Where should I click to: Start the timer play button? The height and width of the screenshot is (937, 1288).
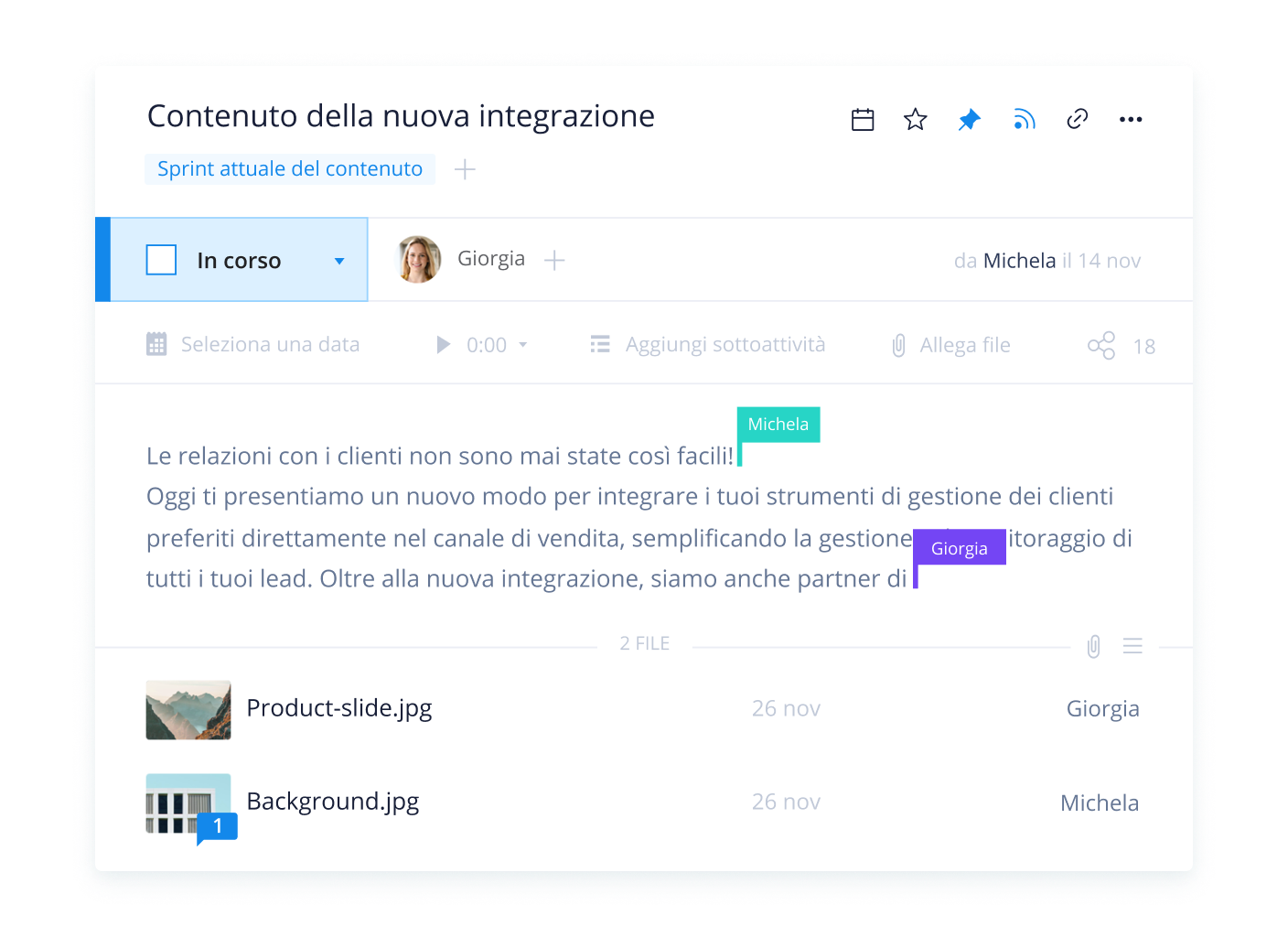pyautogui.click(x=444, y=345)
